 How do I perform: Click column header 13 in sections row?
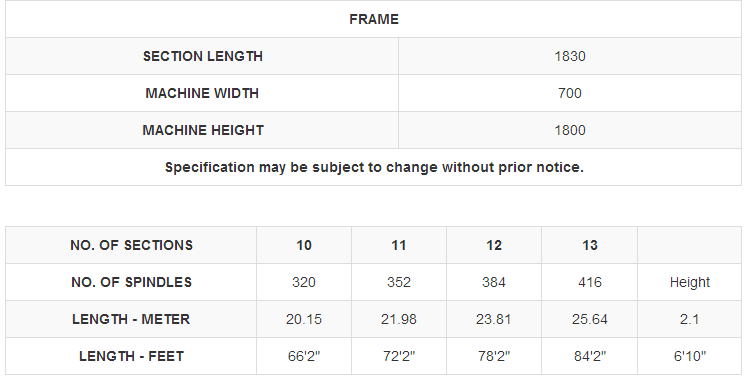click(x=589, y=245)
